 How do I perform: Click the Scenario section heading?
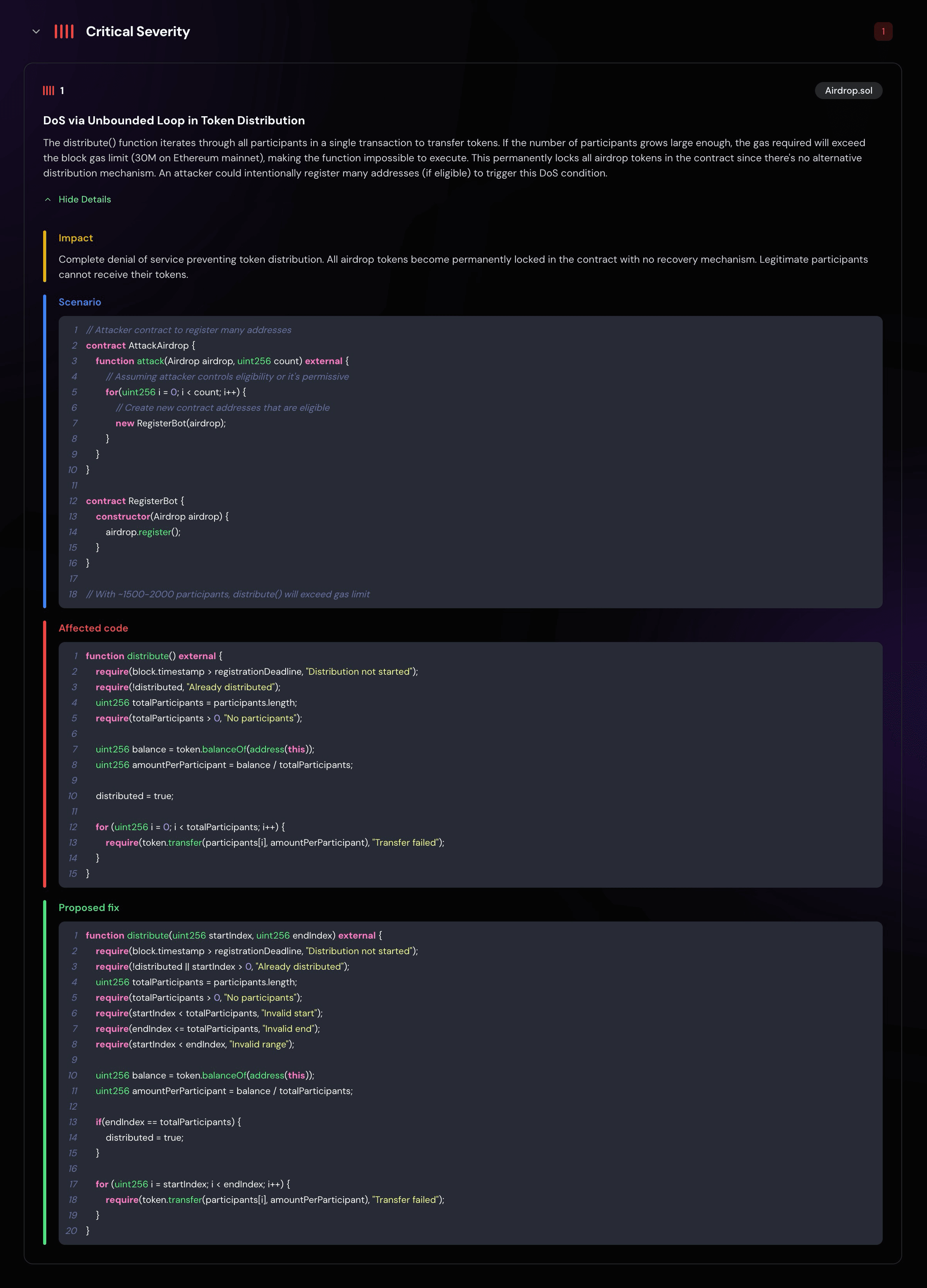click(80, 302)
